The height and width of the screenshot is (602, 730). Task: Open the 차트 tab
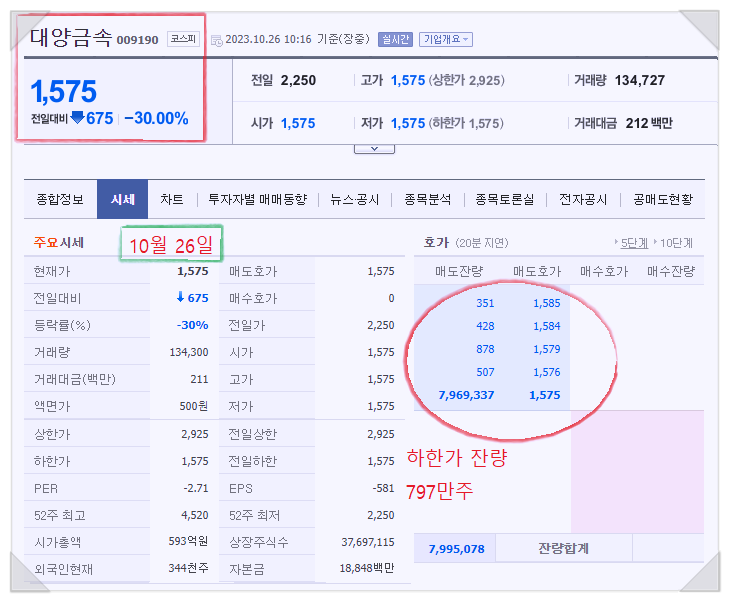point(172,200)
